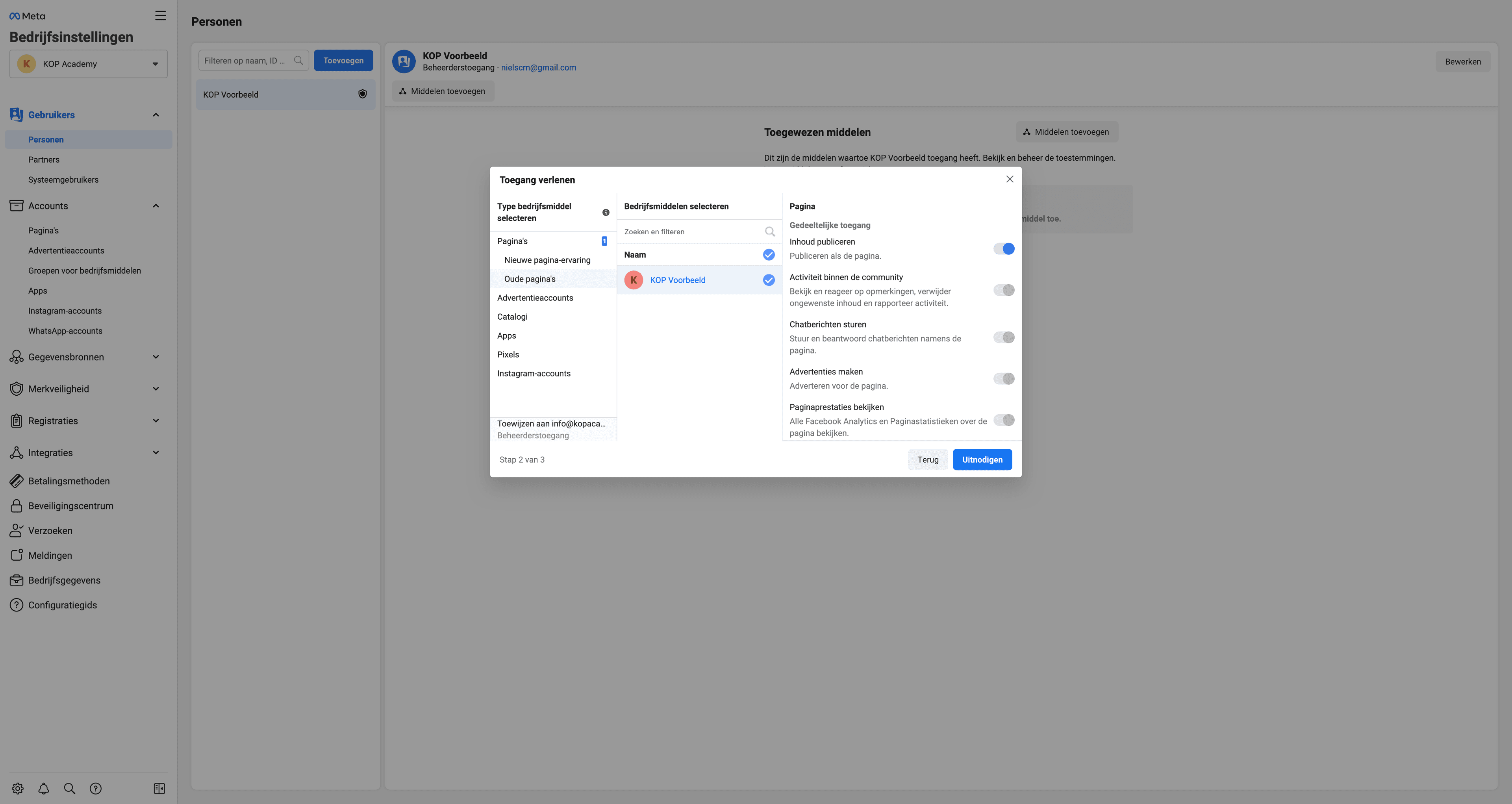
Task: Enable the Advertenties maken toggle
Action: pyautogui.click(x=1004, y=378)
